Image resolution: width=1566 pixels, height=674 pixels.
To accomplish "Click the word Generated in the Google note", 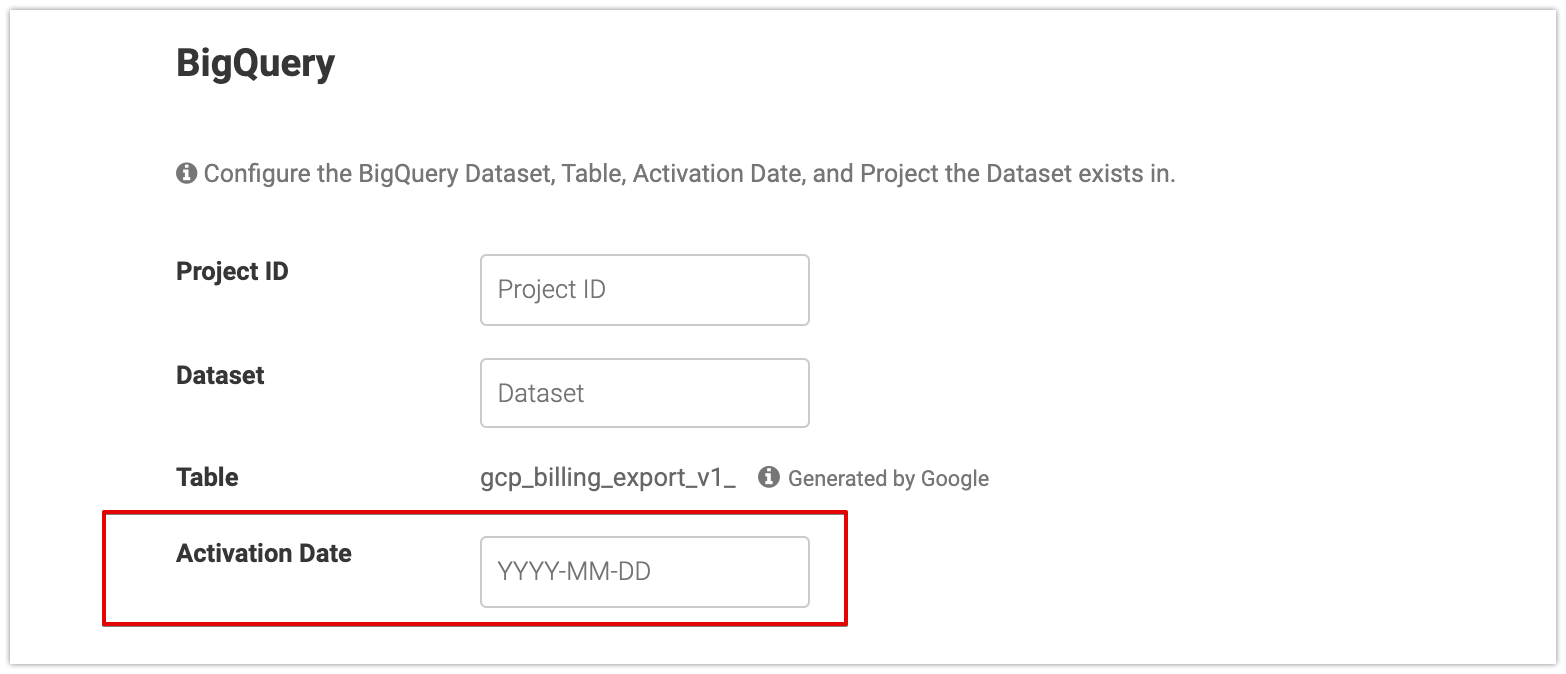I will [836, 479].
